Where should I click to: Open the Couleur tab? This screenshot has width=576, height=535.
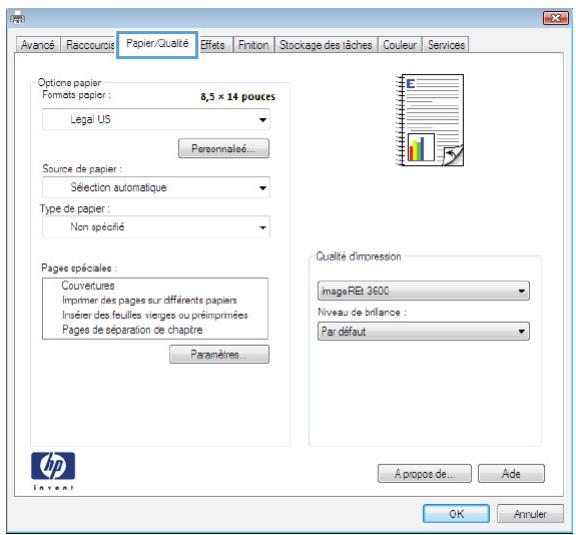coord(400,45)
